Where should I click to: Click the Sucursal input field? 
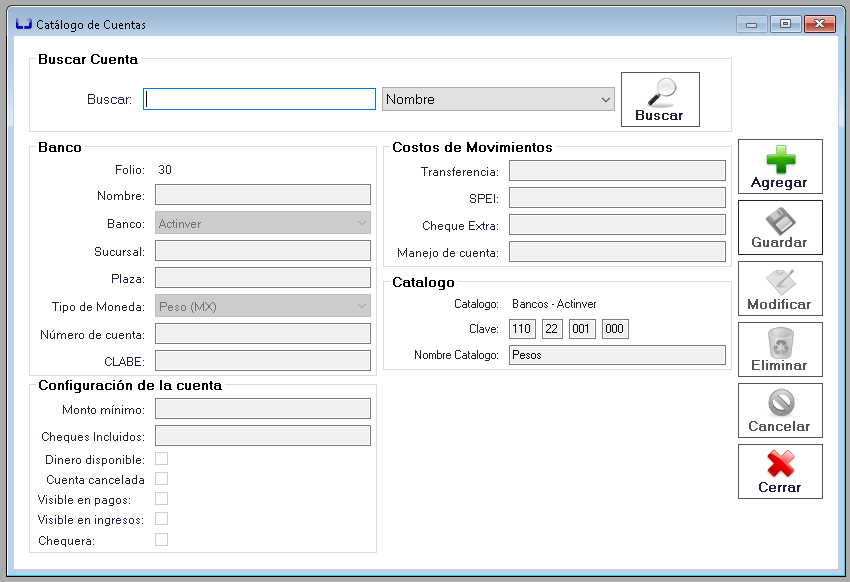click(263, 251)
